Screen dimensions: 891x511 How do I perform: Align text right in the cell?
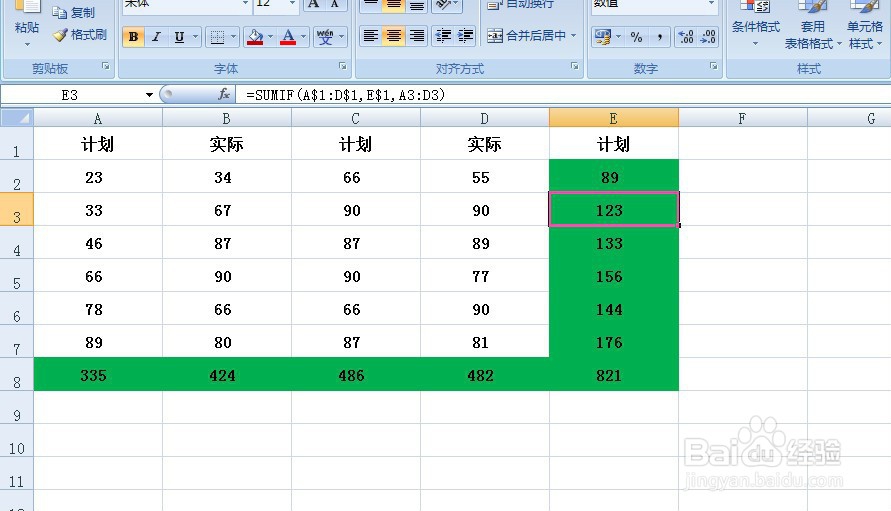(417, 36)
